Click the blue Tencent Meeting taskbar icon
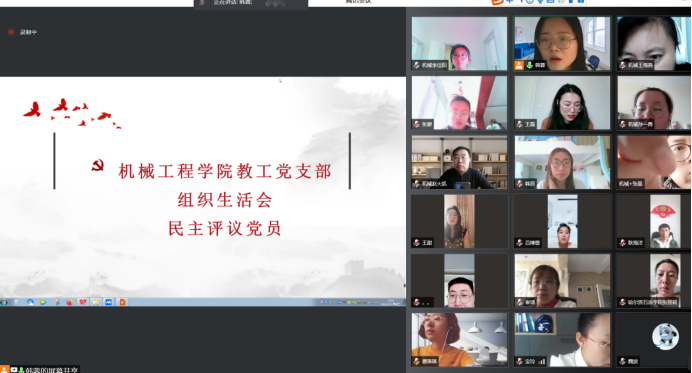692x373 pixels. [109, 302]
